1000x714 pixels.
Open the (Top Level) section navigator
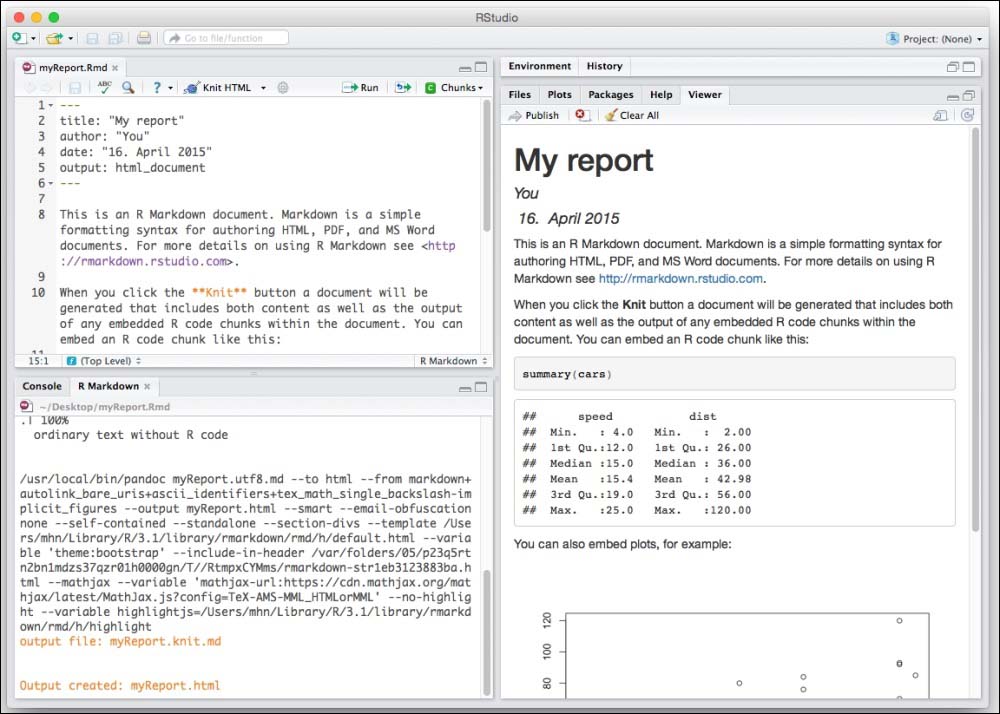click(x=104, y=361)
